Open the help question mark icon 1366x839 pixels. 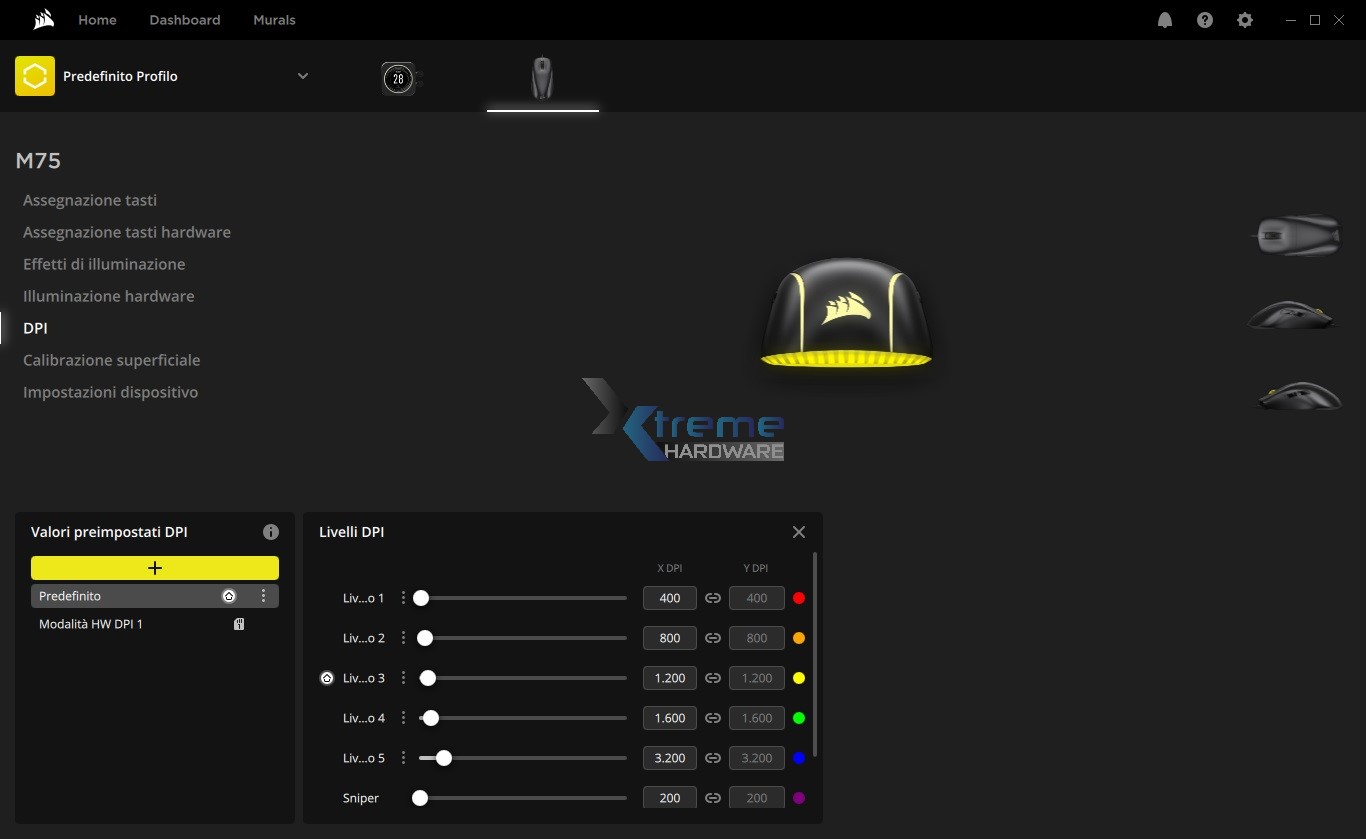(1205, 19)
